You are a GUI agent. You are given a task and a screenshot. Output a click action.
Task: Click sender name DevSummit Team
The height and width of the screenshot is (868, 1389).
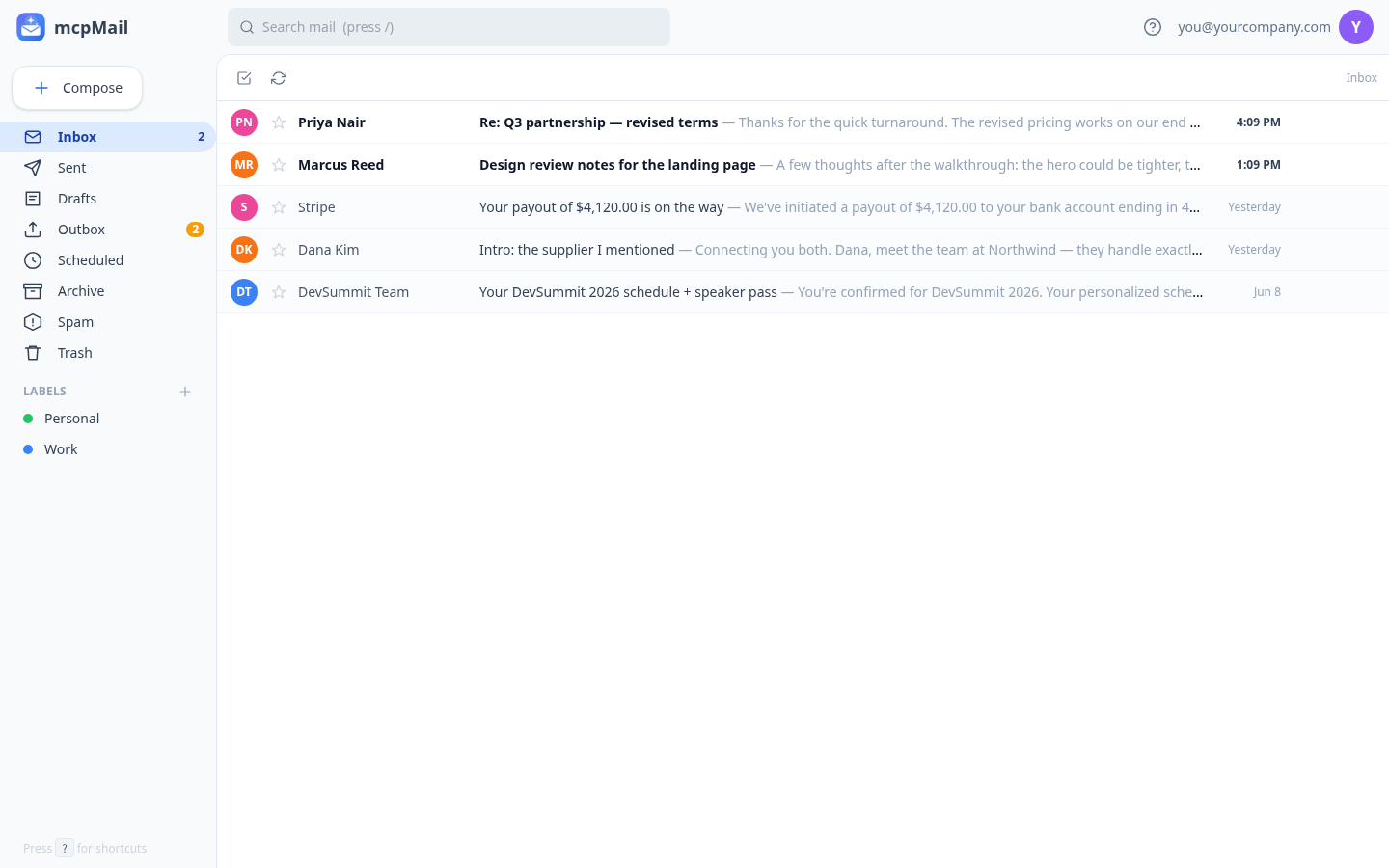click(353, 292)
